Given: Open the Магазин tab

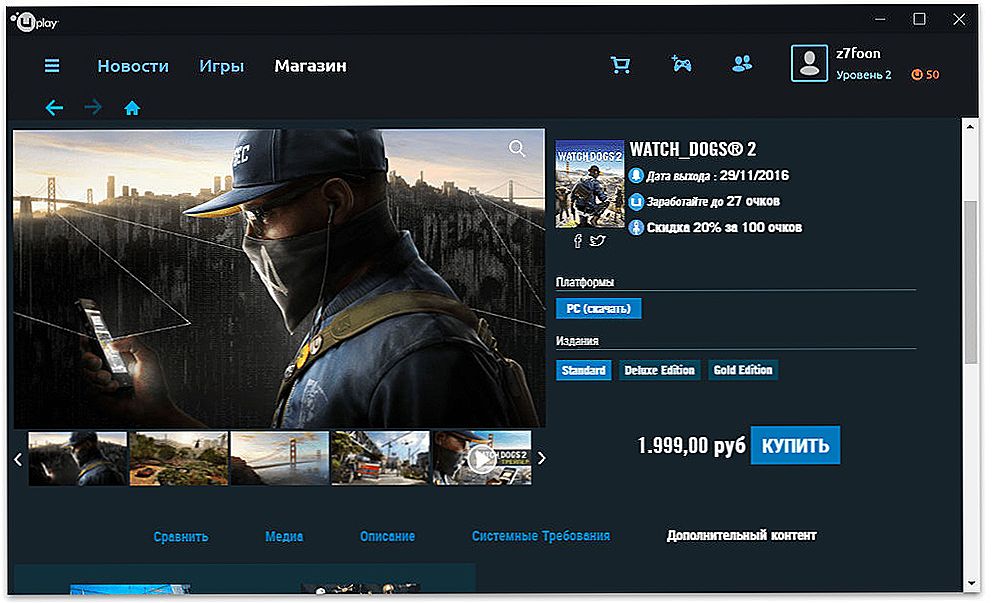Looking at the screenshot, I should (310, 66).
